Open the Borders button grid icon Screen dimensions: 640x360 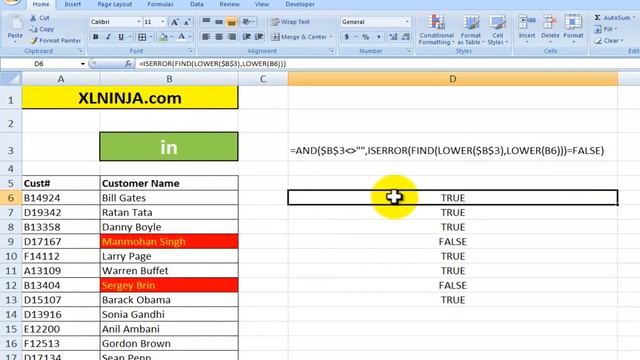(142, 37)
